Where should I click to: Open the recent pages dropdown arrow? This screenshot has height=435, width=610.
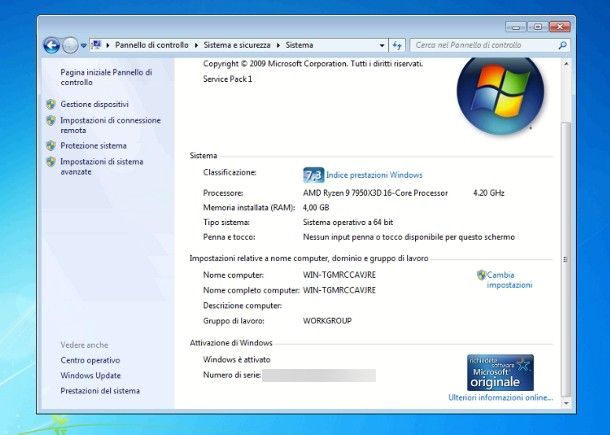point(83,46)
